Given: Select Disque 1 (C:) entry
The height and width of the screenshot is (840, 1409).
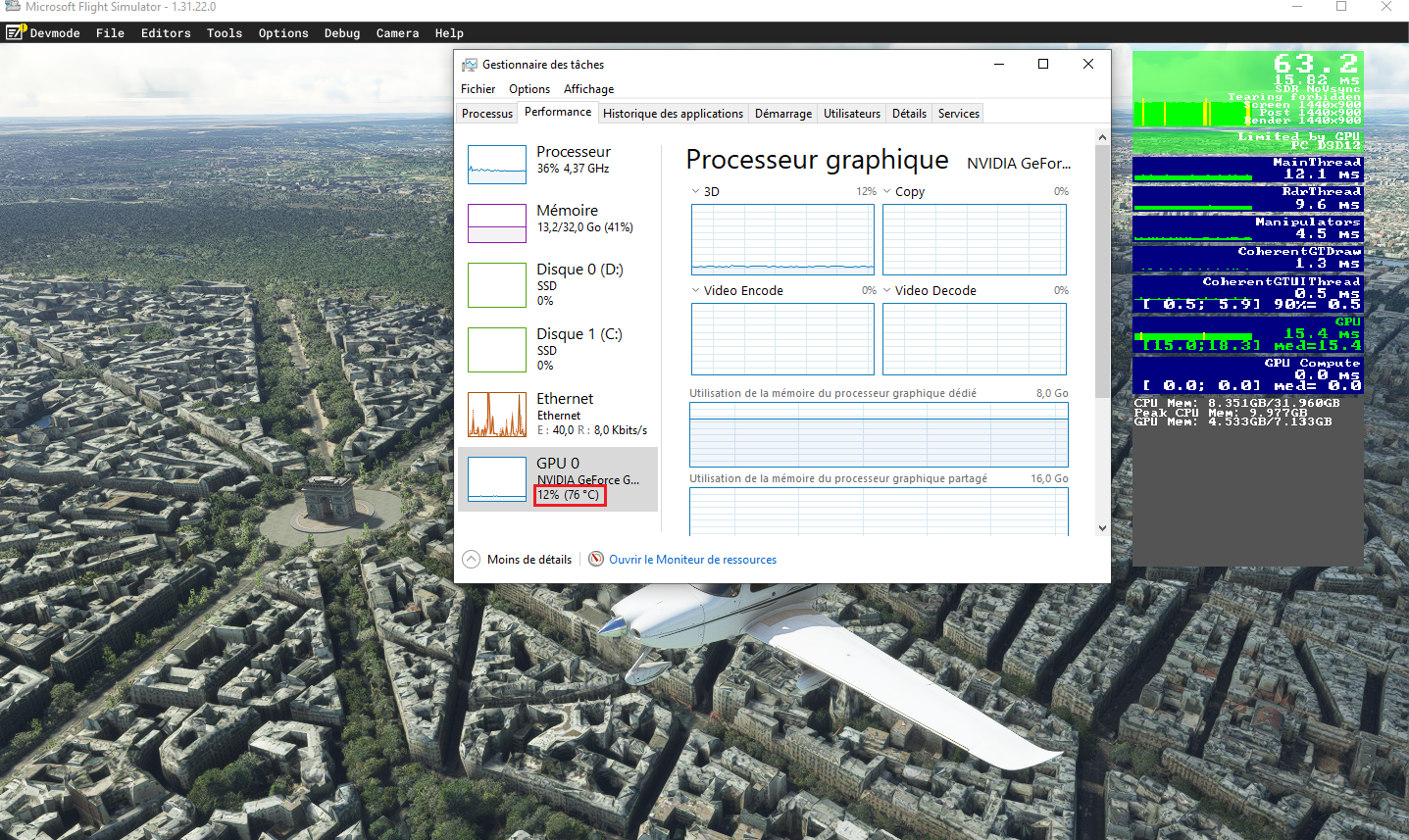Looking at the screenshot, I should tap(558, 349).
